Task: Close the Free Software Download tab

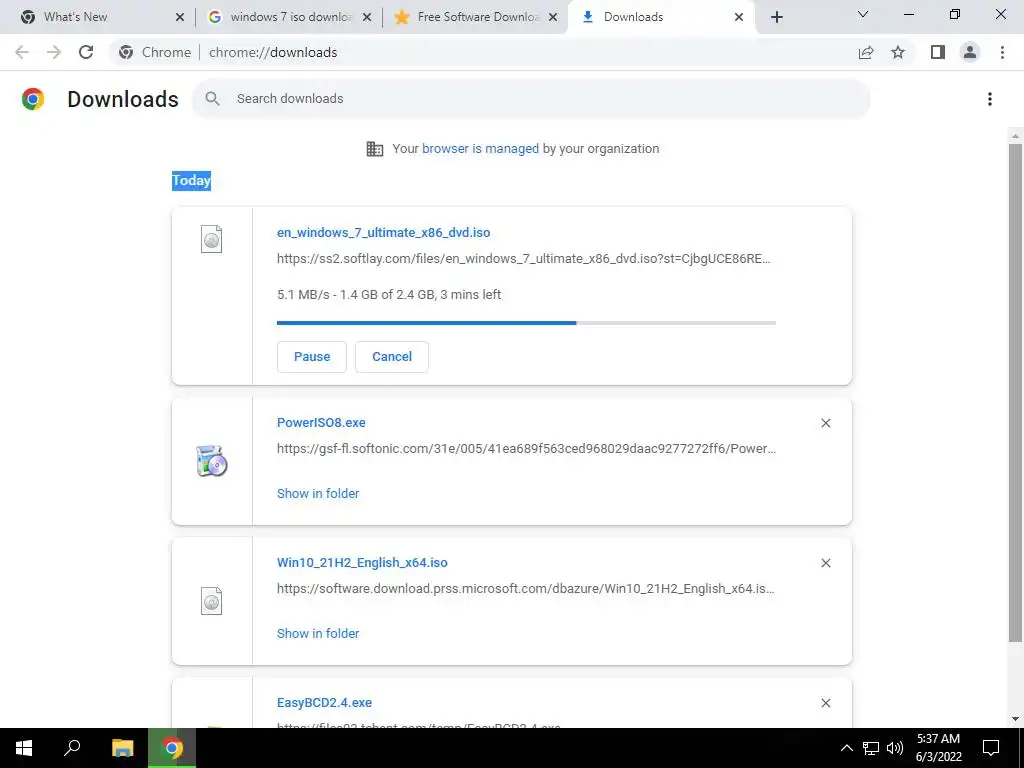Action: click(553, 17)
